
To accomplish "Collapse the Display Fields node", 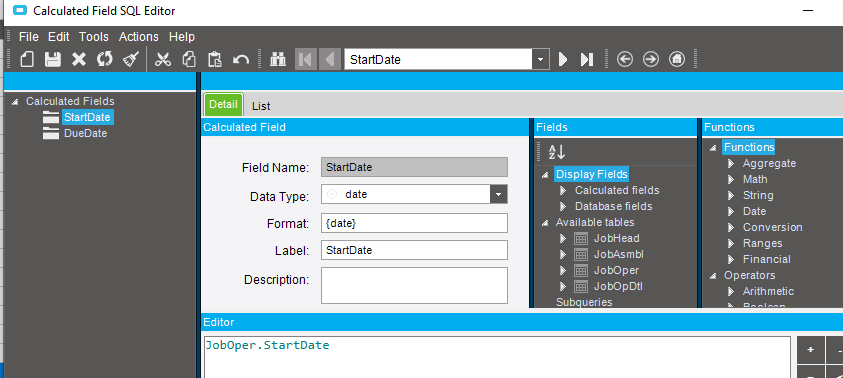I will point(545,174).
